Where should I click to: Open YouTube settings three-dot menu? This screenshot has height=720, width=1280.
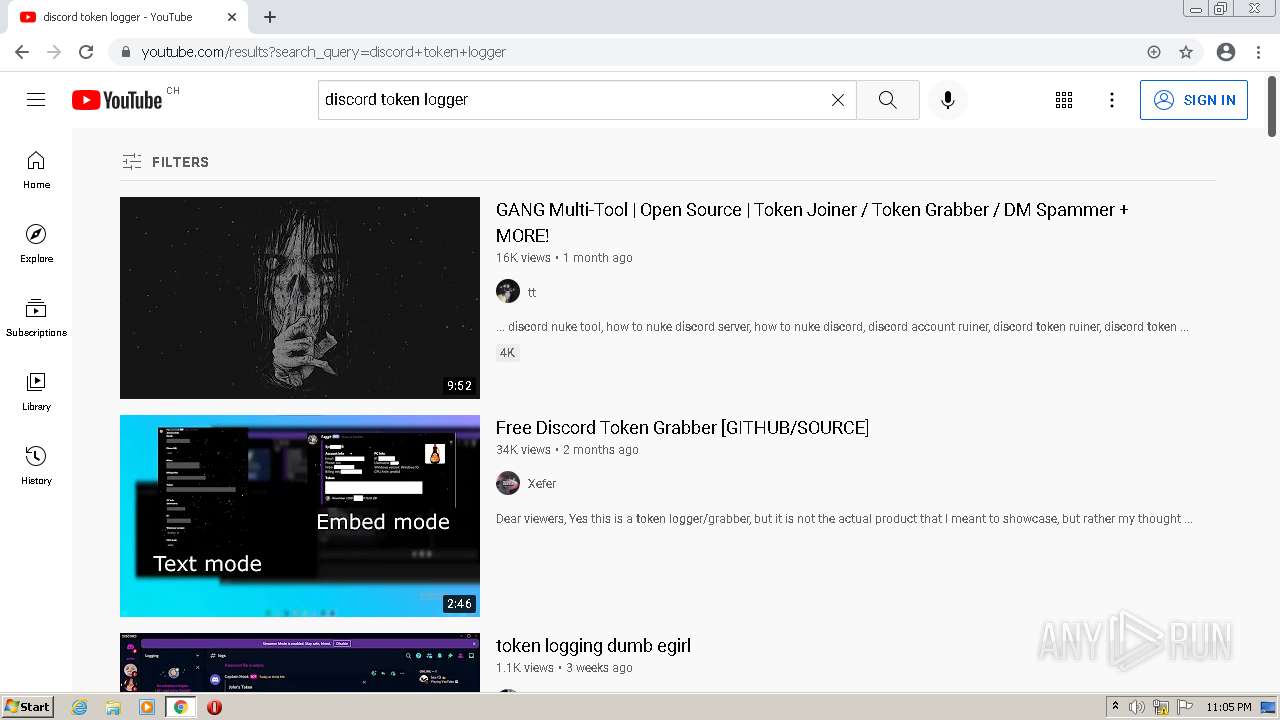[1112, 100]
